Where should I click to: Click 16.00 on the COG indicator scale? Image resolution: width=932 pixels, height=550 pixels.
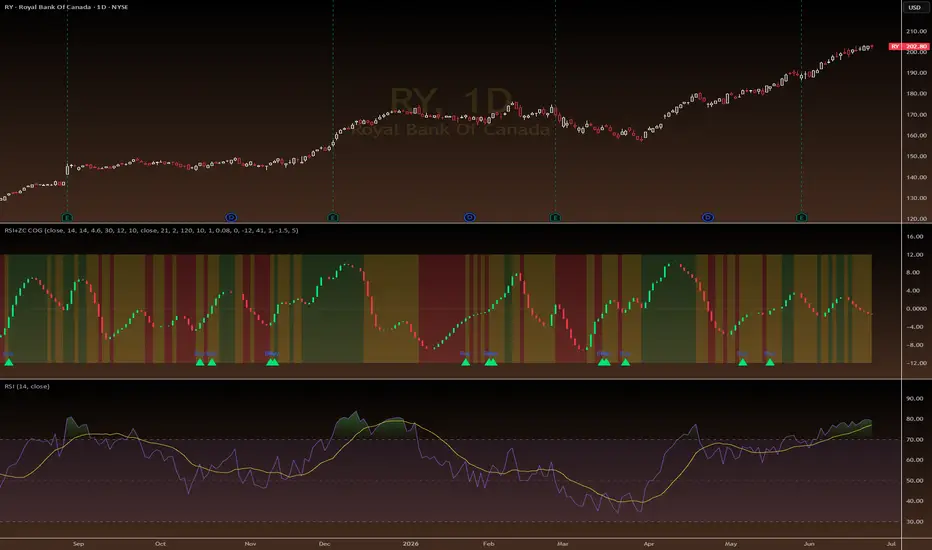tap(915, 236)
